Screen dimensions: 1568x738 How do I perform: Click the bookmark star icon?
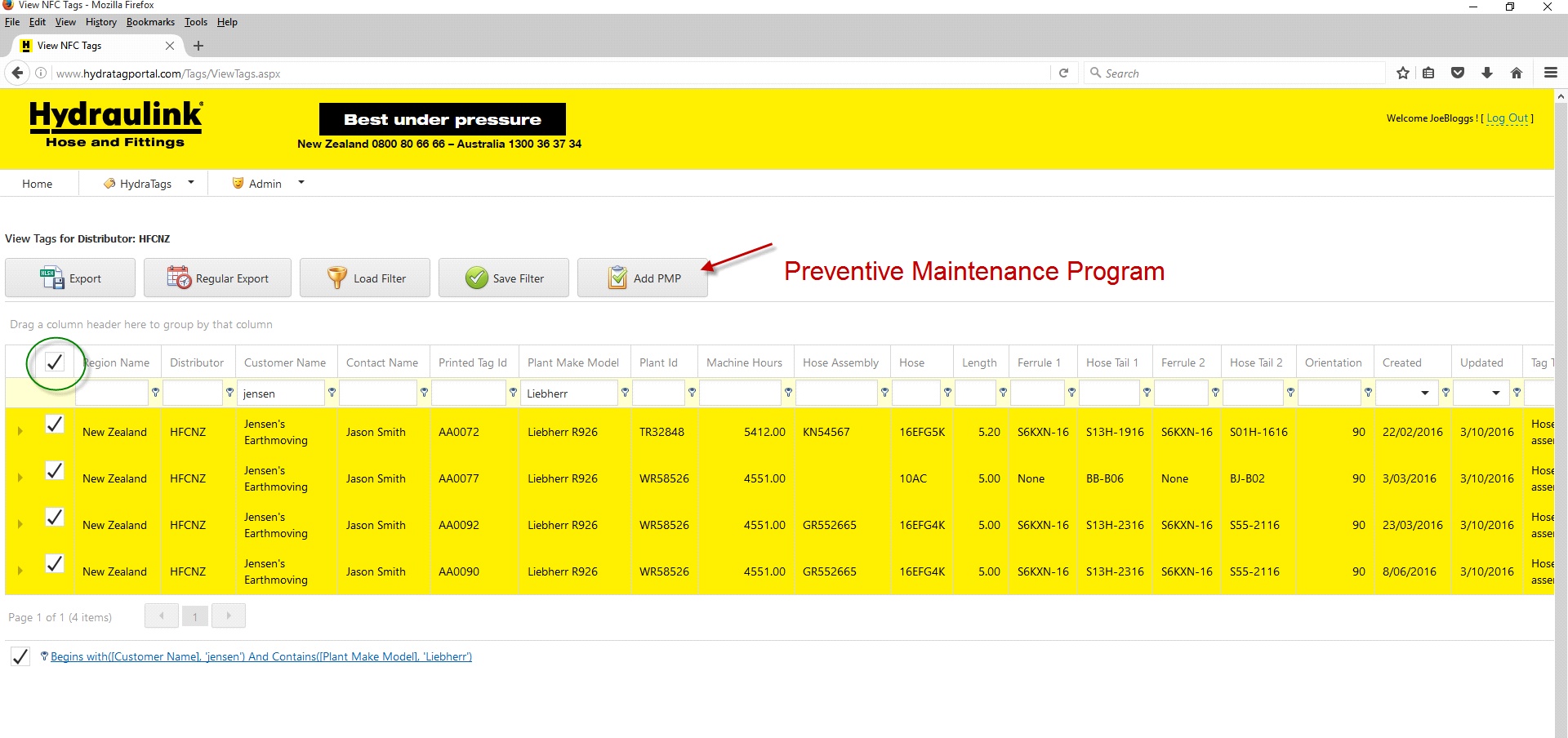point(1403,73)
